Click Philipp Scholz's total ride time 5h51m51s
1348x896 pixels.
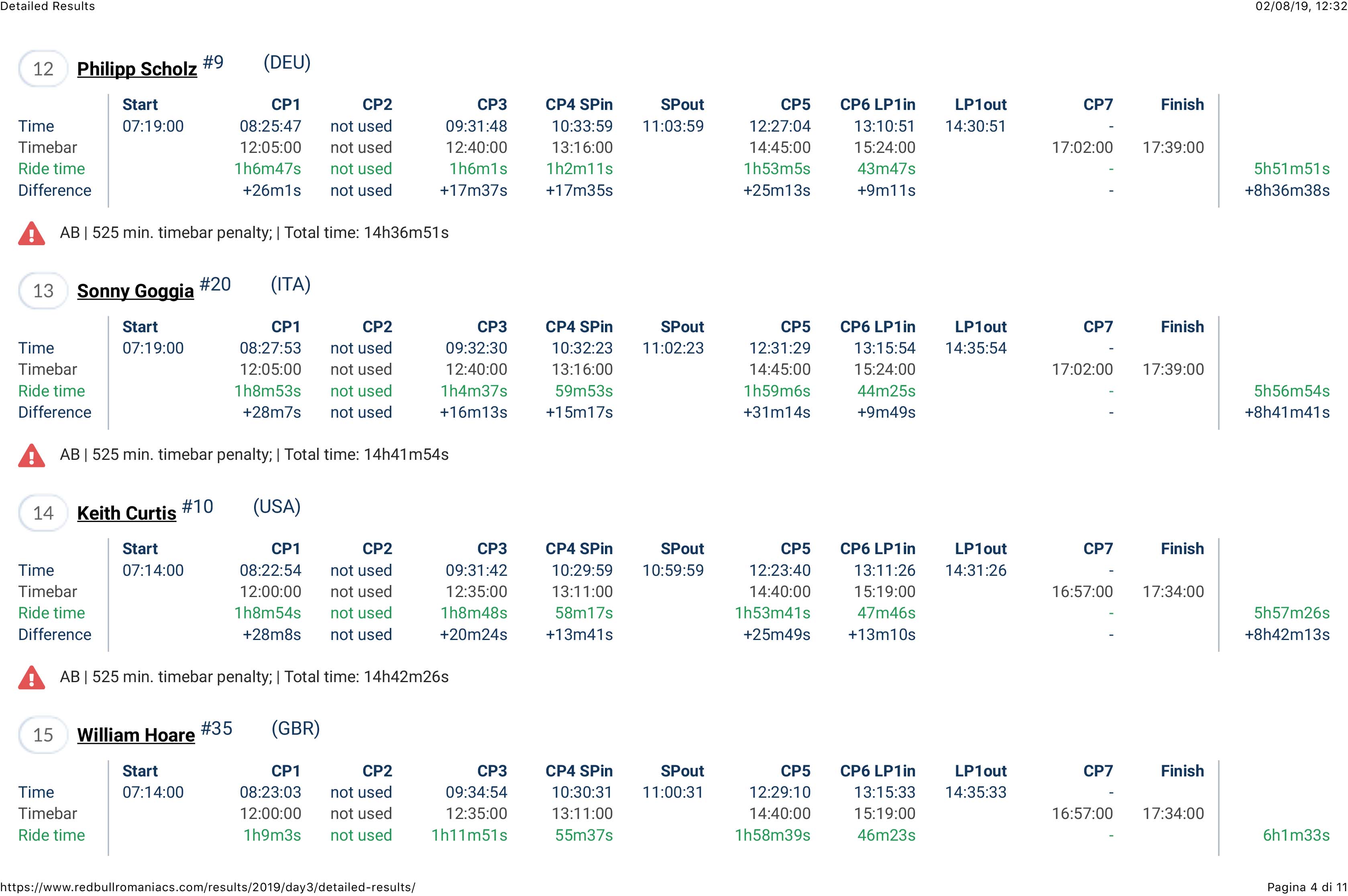point(1291,169)
